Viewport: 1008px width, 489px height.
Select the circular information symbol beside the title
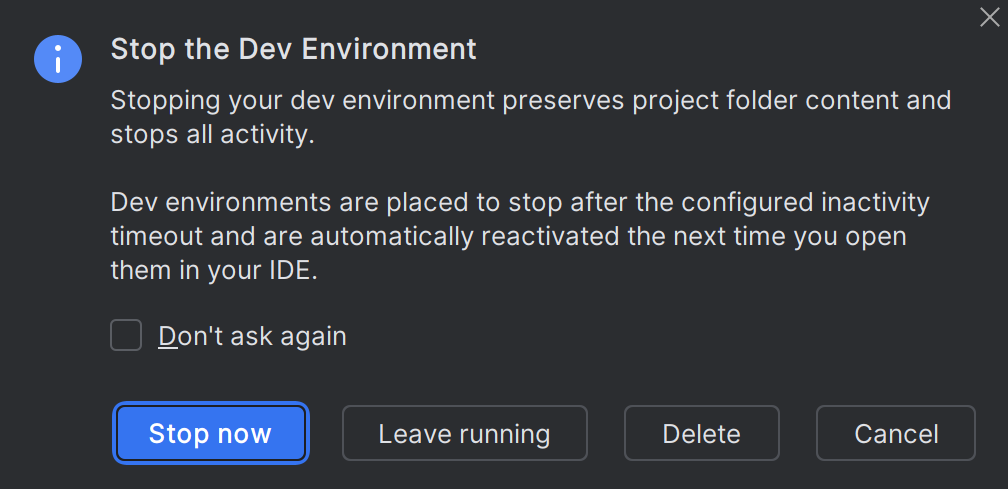tap(59, 59)
